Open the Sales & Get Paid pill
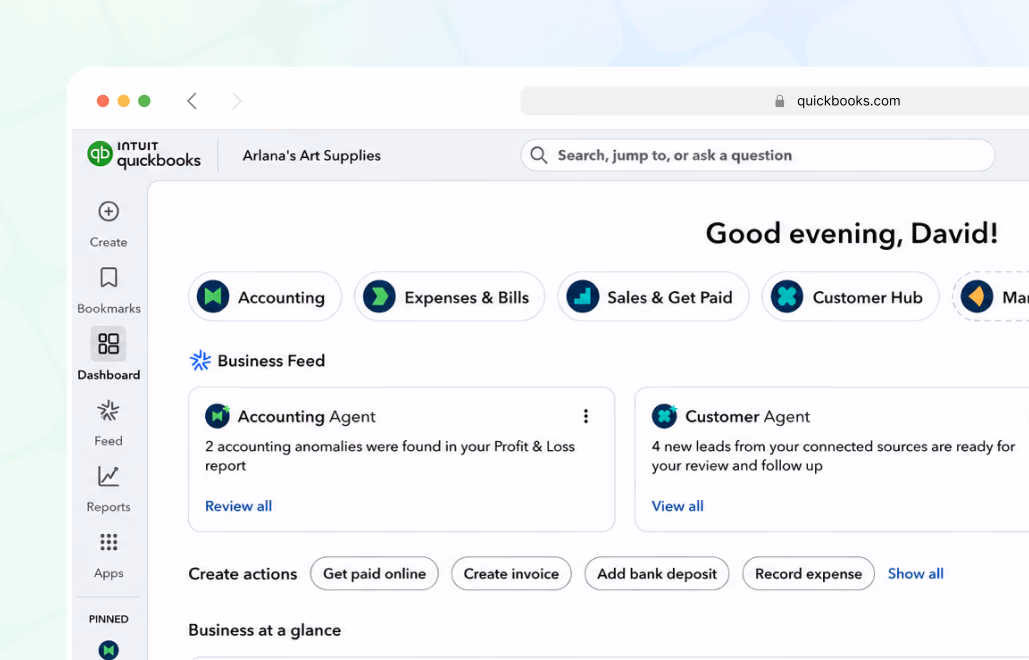The width and height of the screenshot is (1029, 660). pos(653,297)
